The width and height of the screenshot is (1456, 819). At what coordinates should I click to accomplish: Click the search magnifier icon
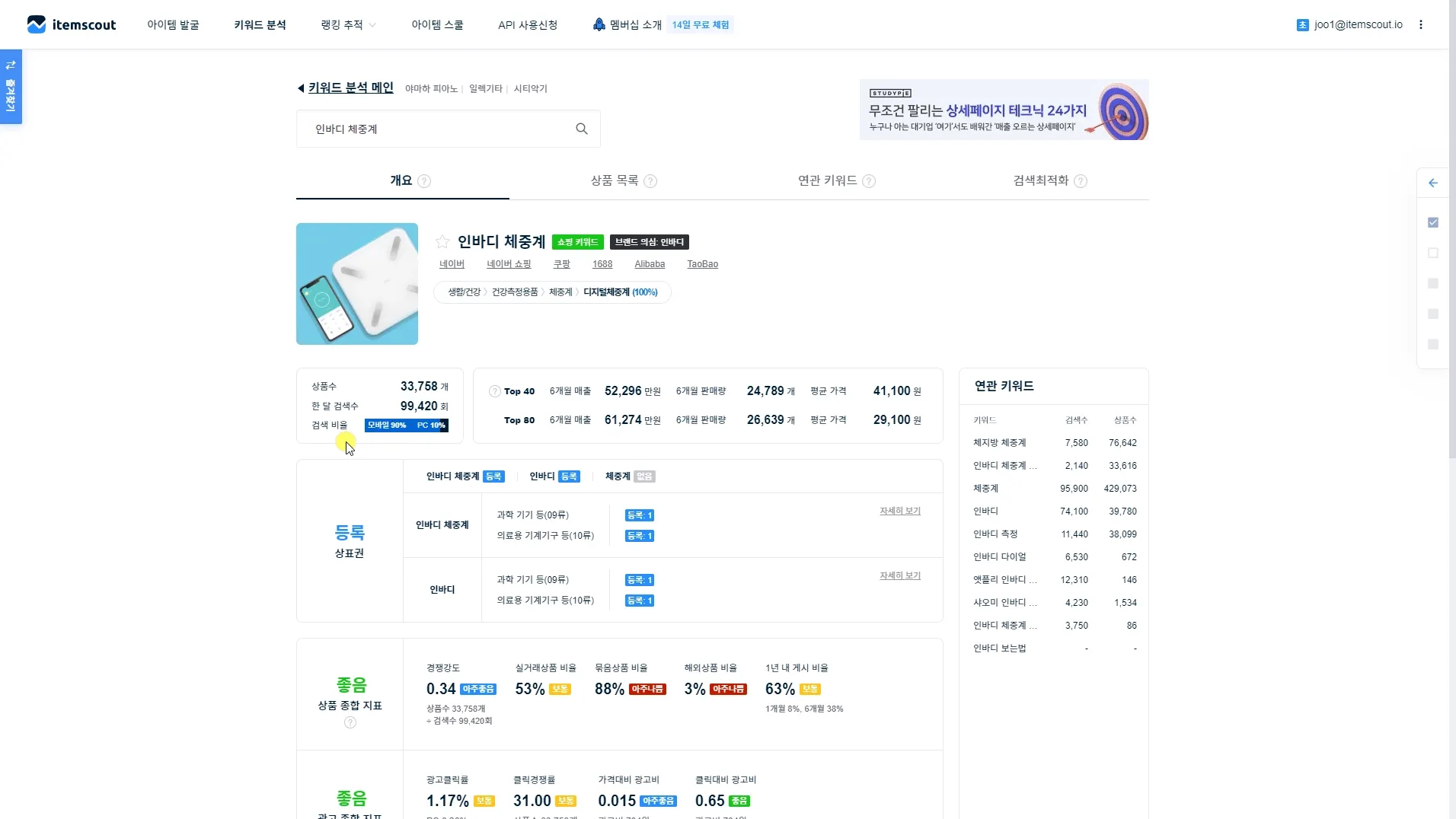(x=582, y=129)
